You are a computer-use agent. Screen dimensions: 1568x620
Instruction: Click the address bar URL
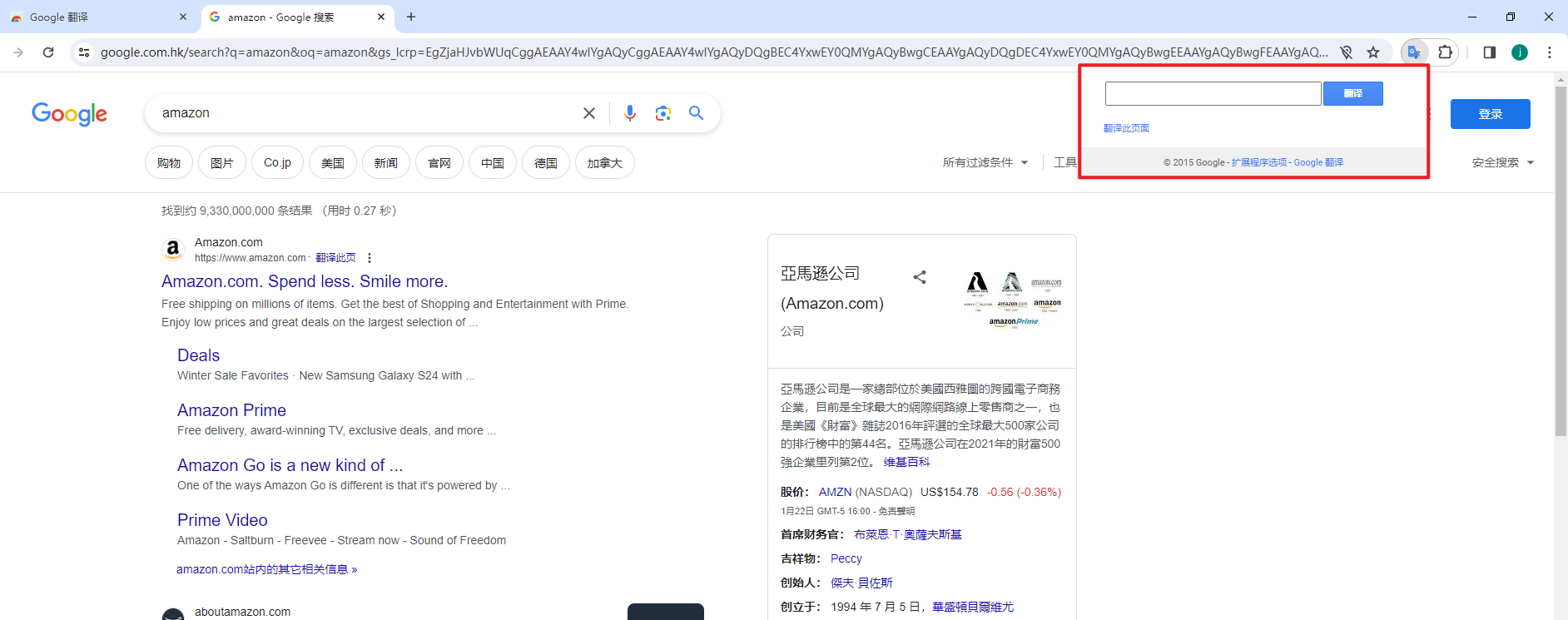(714, 52)
